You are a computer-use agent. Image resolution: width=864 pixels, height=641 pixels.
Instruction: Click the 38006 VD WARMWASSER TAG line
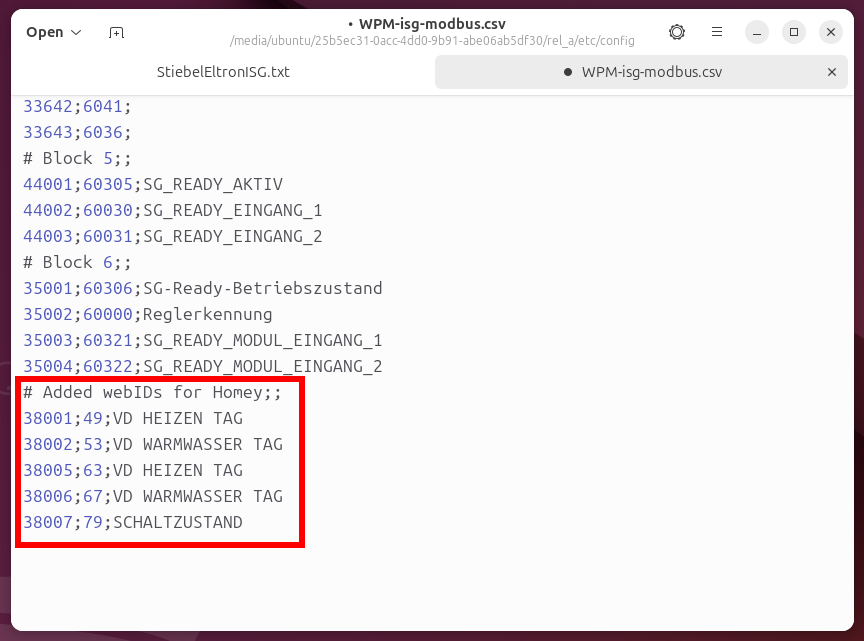click(x=197, y=496)
